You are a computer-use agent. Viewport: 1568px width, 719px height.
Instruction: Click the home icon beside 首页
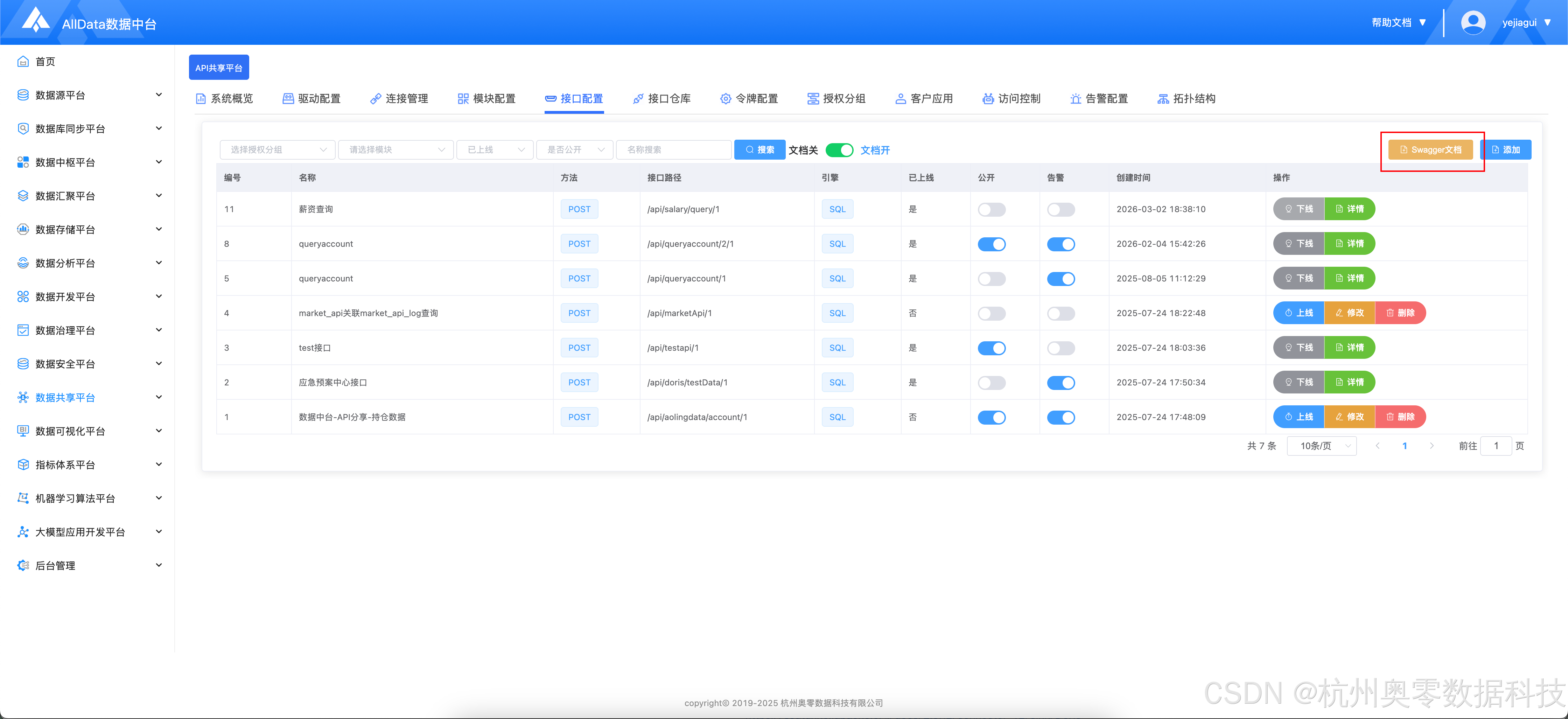(x=23, y=62)
